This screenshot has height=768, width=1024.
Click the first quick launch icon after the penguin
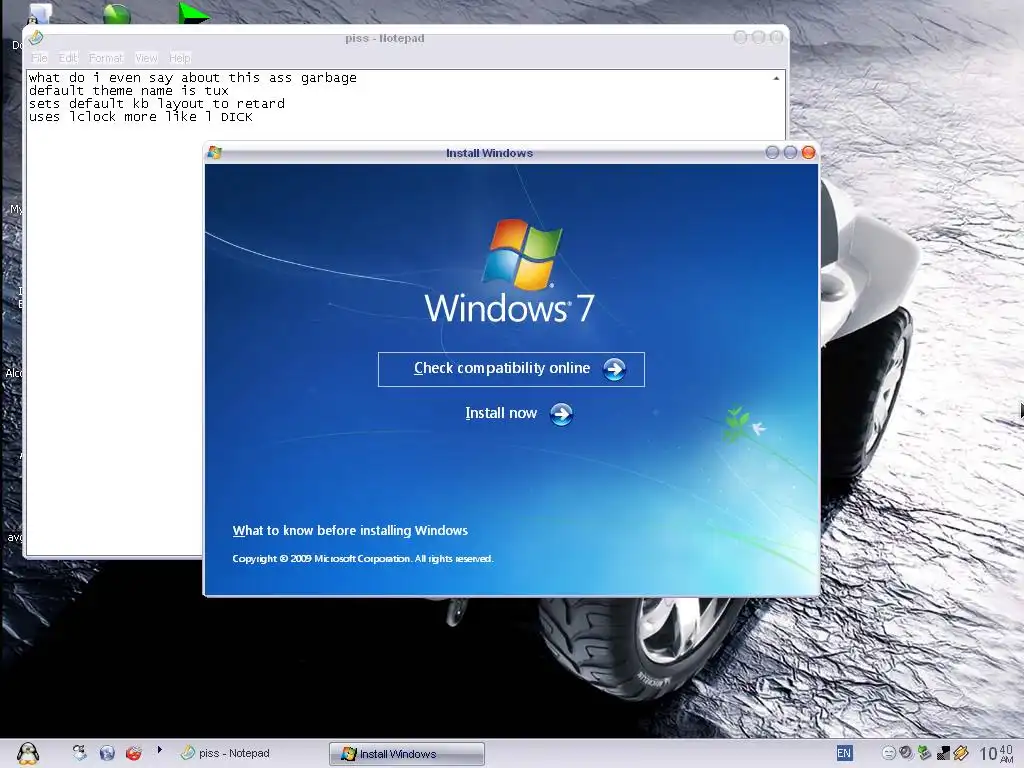point(79,753)
